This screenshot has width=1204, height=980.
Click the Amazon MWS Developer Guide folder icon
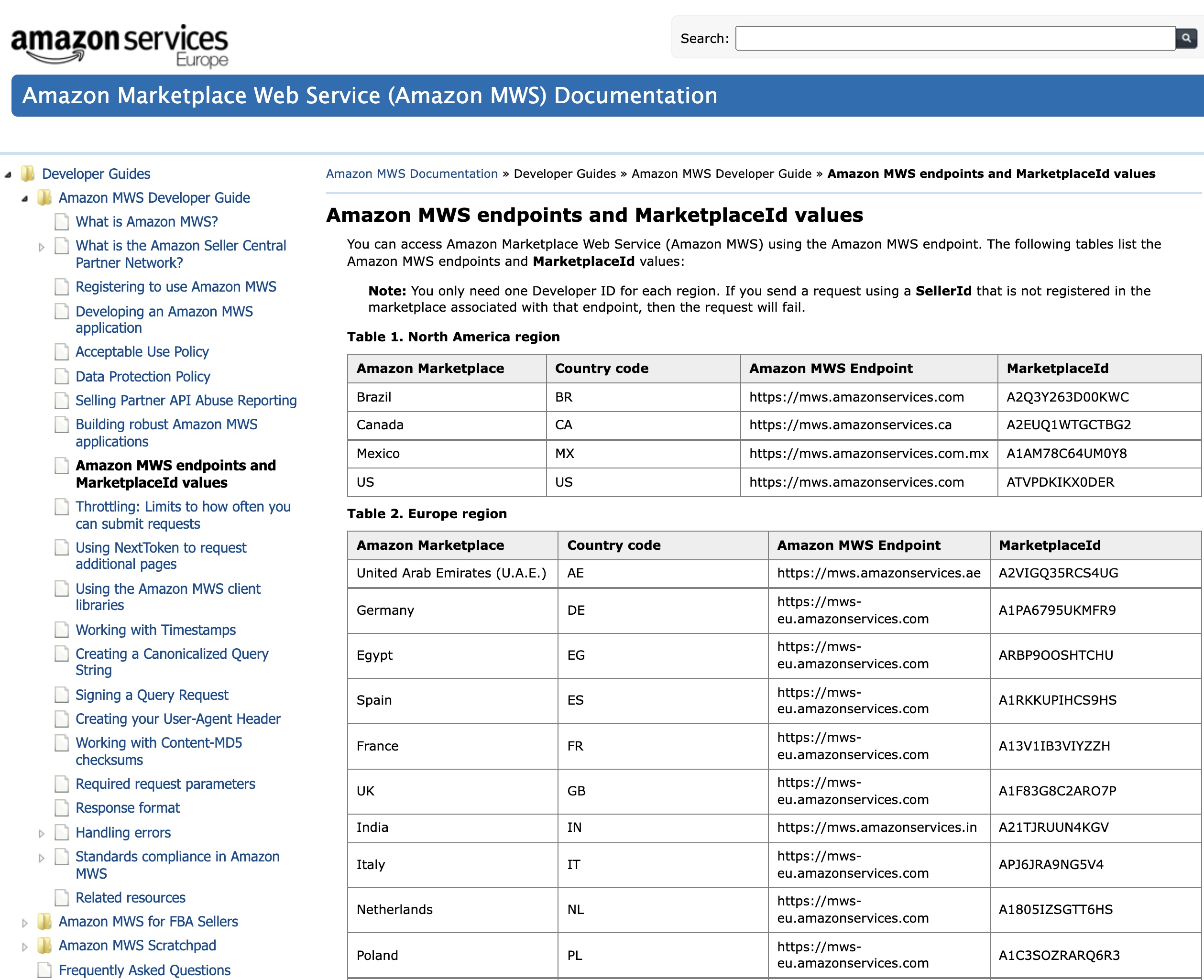[x=44, y=197]
